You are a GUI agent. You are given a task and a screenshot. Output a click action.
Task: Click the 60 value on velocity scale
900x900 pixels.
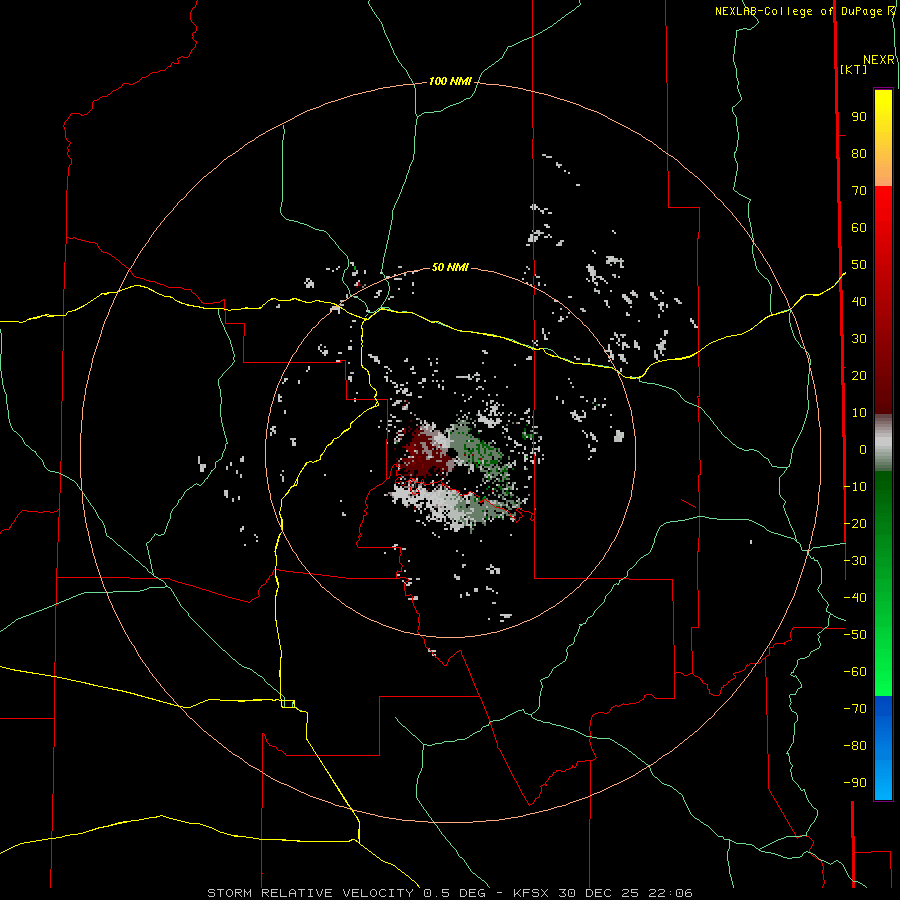coord(859,228)
